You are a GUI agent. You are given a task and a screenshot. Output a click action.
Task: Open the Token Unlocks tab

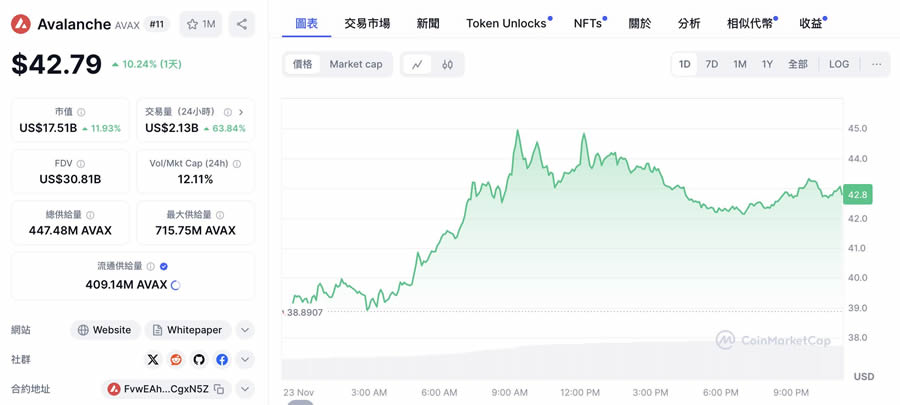[507, 23]
